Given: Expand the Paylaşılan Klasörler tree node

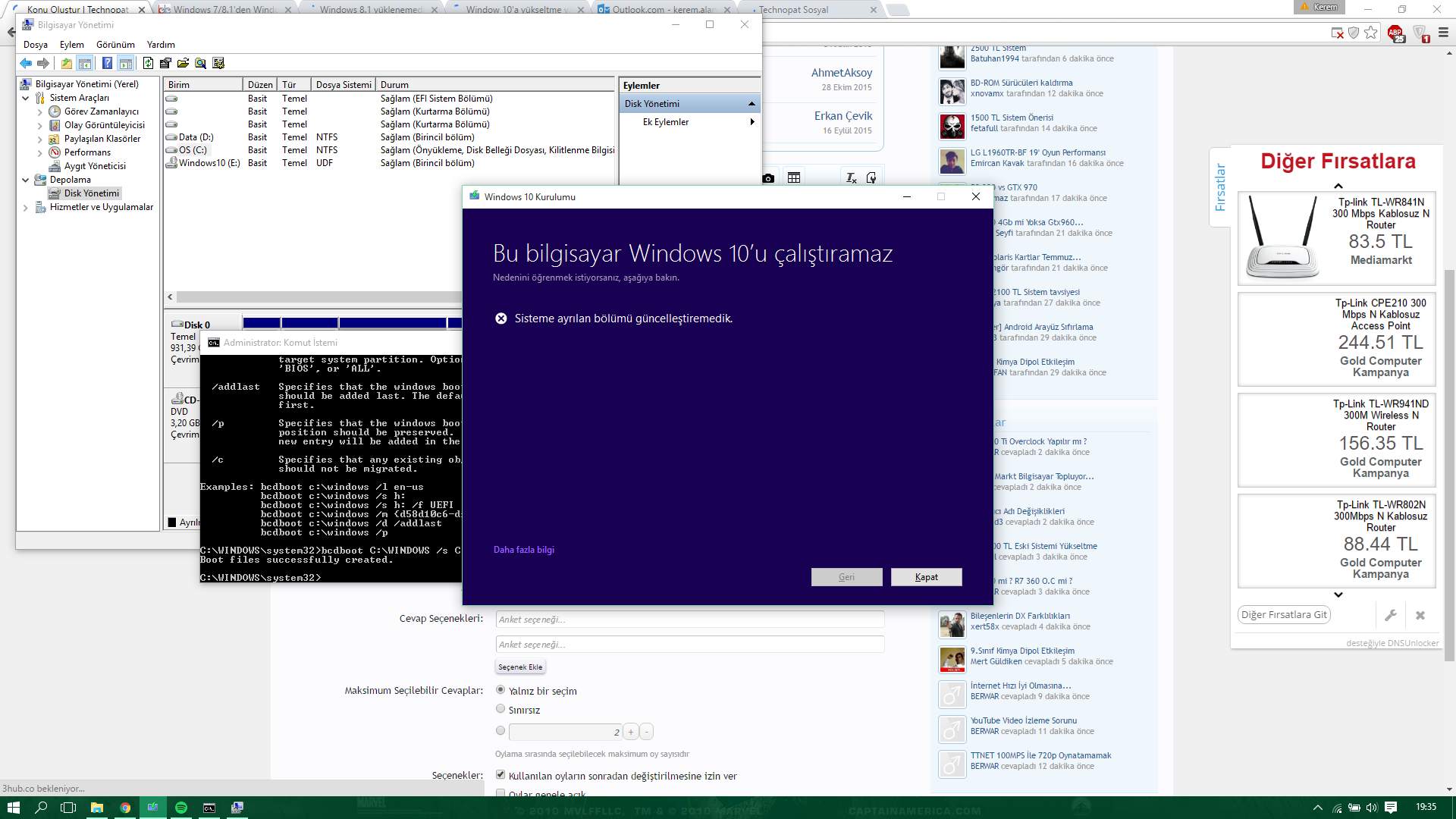Looking at the screenshot, I should pos(40,139).
